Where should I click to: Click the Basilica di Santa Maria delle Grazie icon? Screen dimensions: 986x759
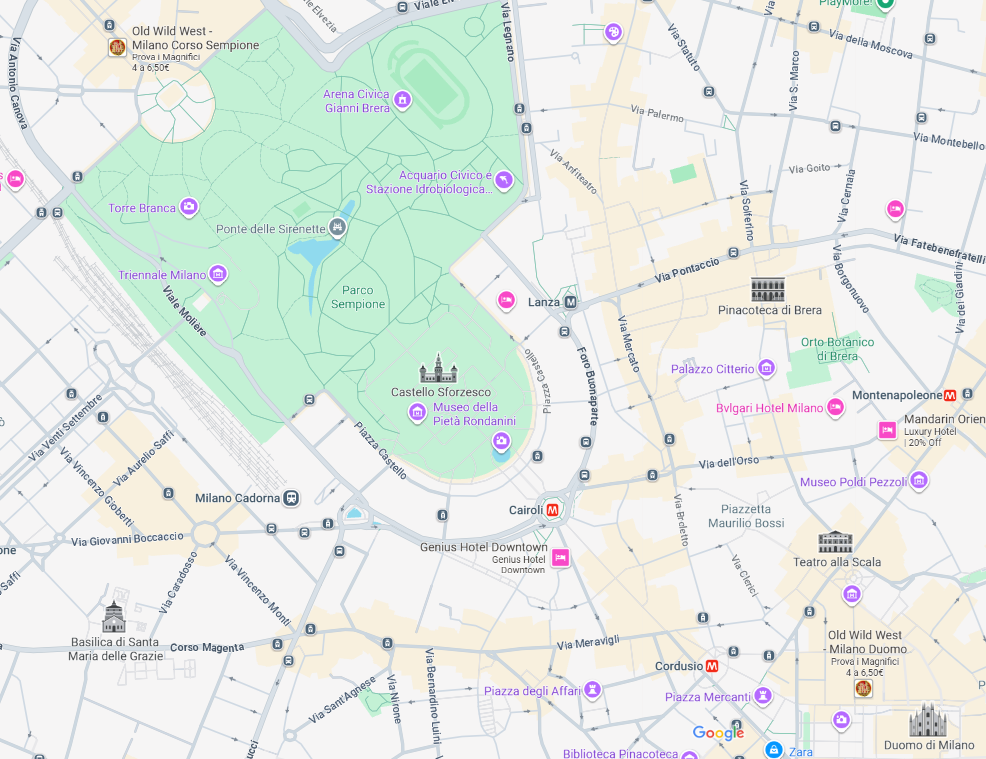[x=114, y=618]
